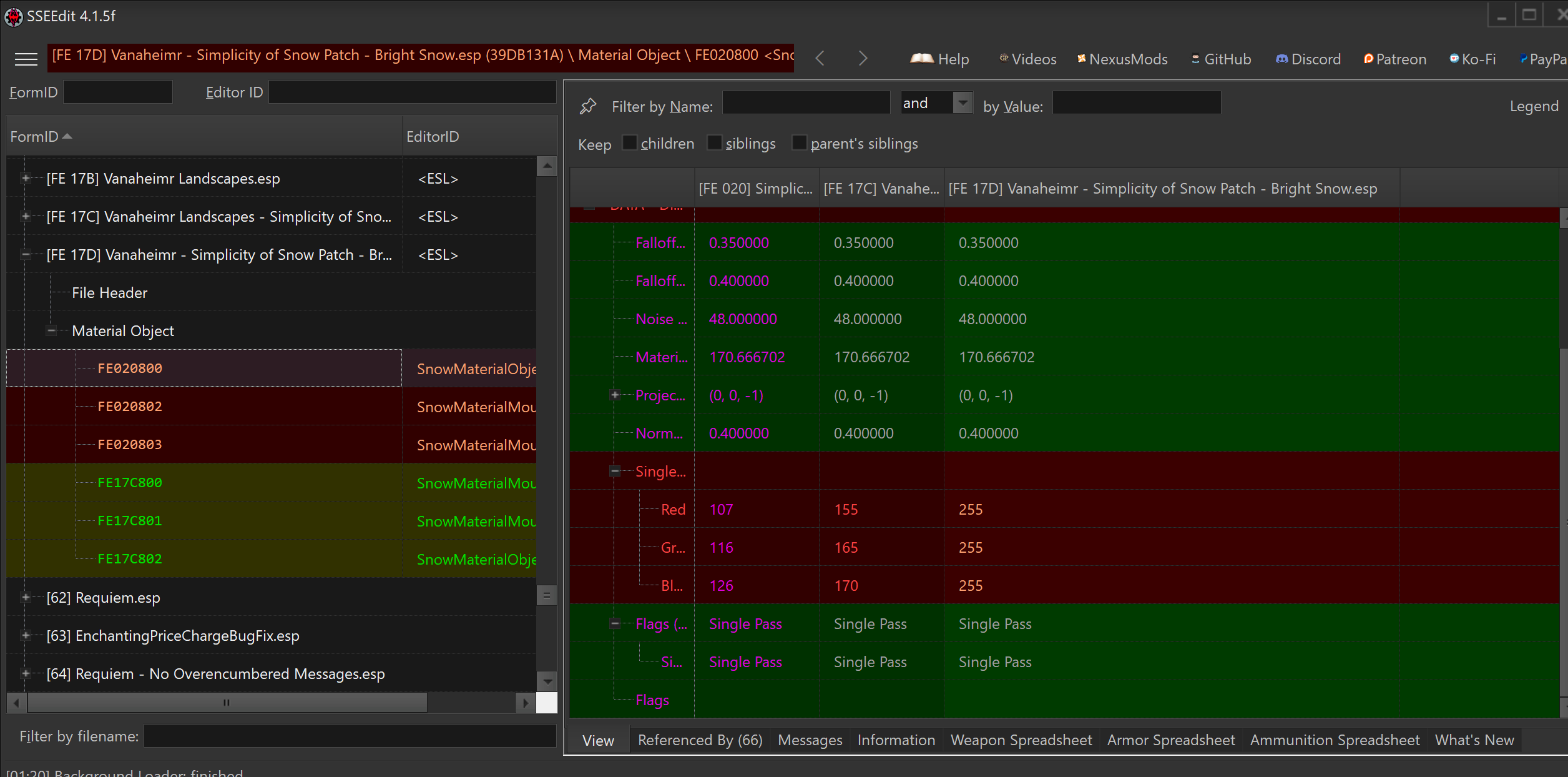Click the back navigation arrow

coord(820,59)
